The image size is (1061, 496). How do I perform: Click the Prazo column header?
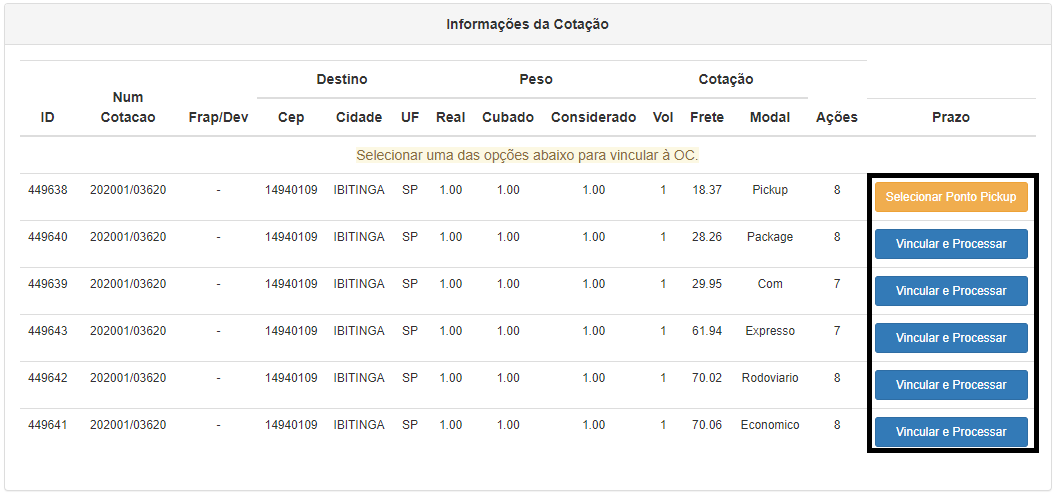click(x=951, y=117)
